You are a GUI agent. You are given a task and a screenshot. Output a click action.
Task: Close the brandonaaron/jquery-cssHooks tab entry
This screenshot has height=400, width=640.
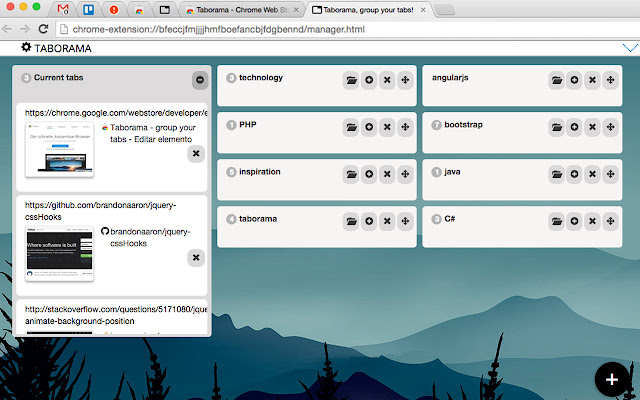pos(196,258)
